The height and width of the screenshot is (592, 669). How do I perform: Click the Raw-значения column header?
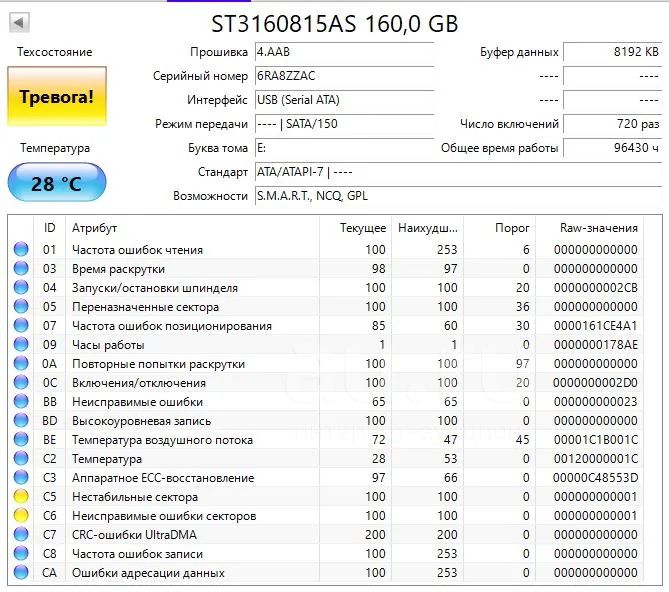point(590,228)
